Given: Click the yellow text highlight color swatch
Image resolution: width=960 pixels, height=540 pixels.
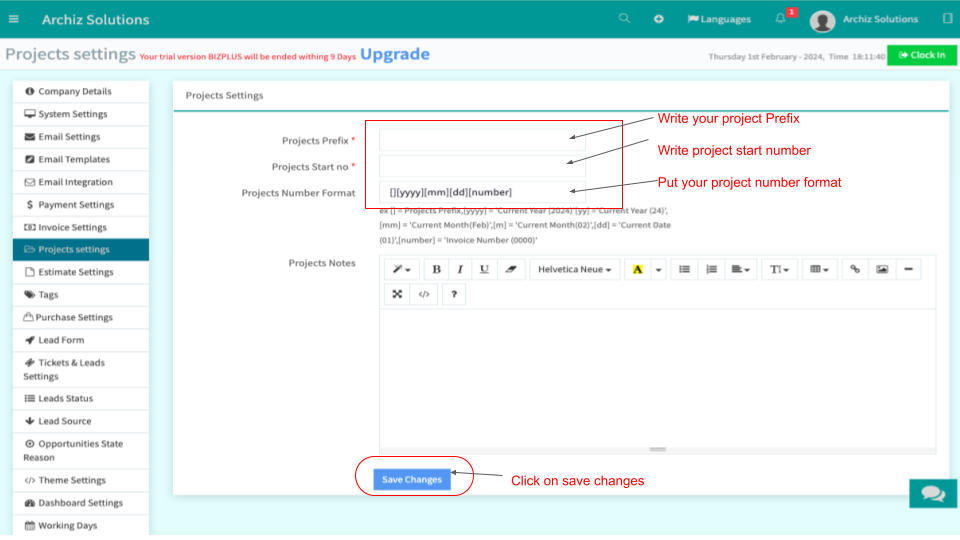Looking at the screenshot, I should [637, 269].
